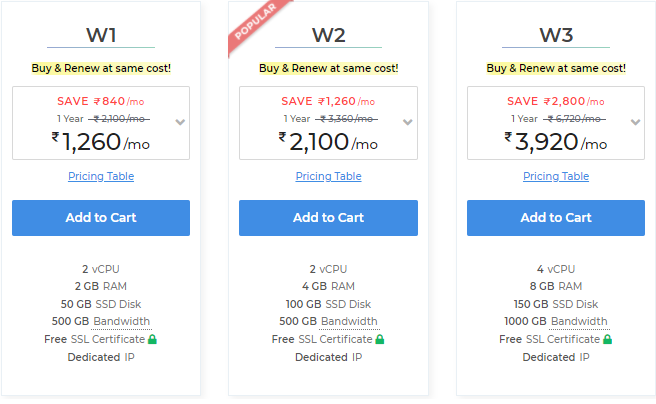Open the Pricing Table link under W1

pyautogui.click(x=101, y=176)
